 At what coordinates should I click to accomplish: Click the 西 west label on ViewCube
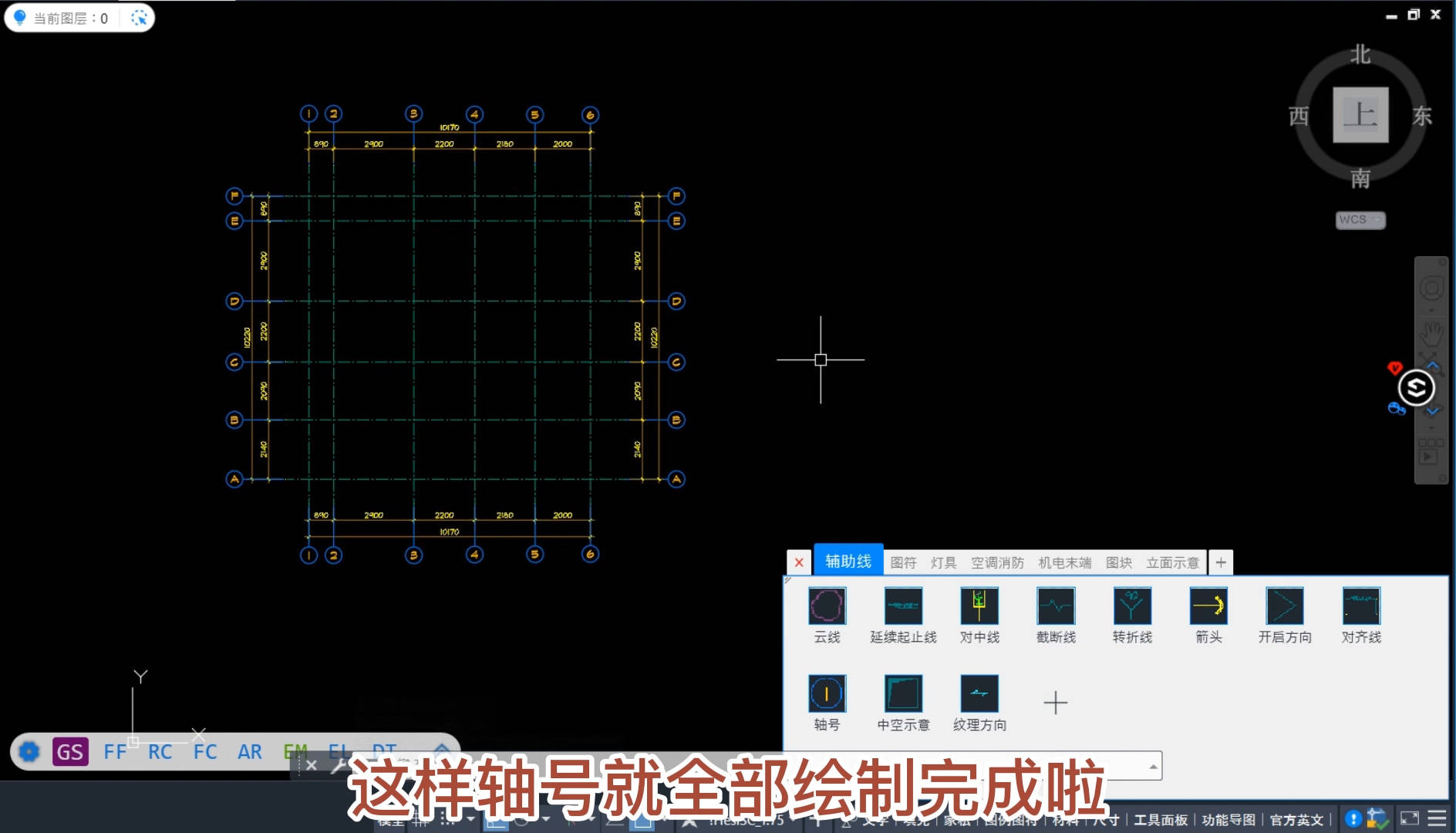pos(1299,116)
